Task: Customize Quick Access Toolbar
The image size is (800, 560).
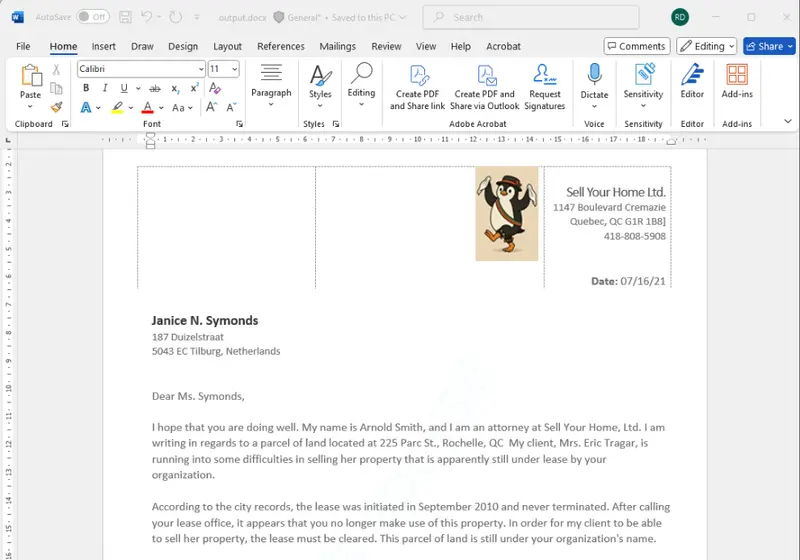Action: pos(197,17)
